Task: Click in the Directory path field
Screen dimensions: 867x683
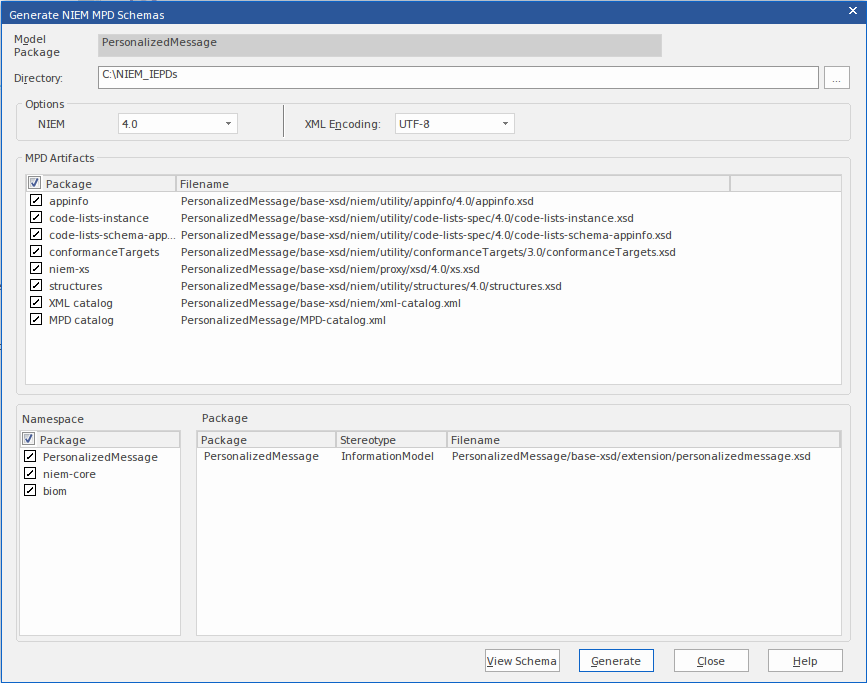Action: [x=458, y=77]
